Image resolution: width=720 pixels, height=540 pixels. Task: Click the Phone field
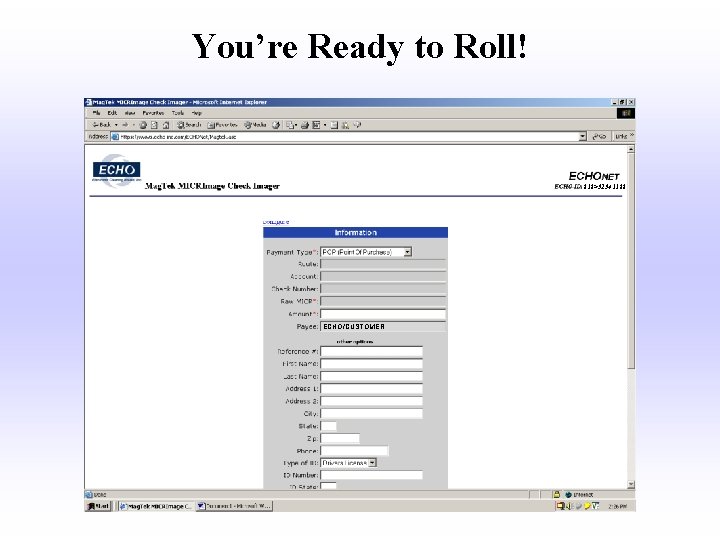(x=354, y=450)
